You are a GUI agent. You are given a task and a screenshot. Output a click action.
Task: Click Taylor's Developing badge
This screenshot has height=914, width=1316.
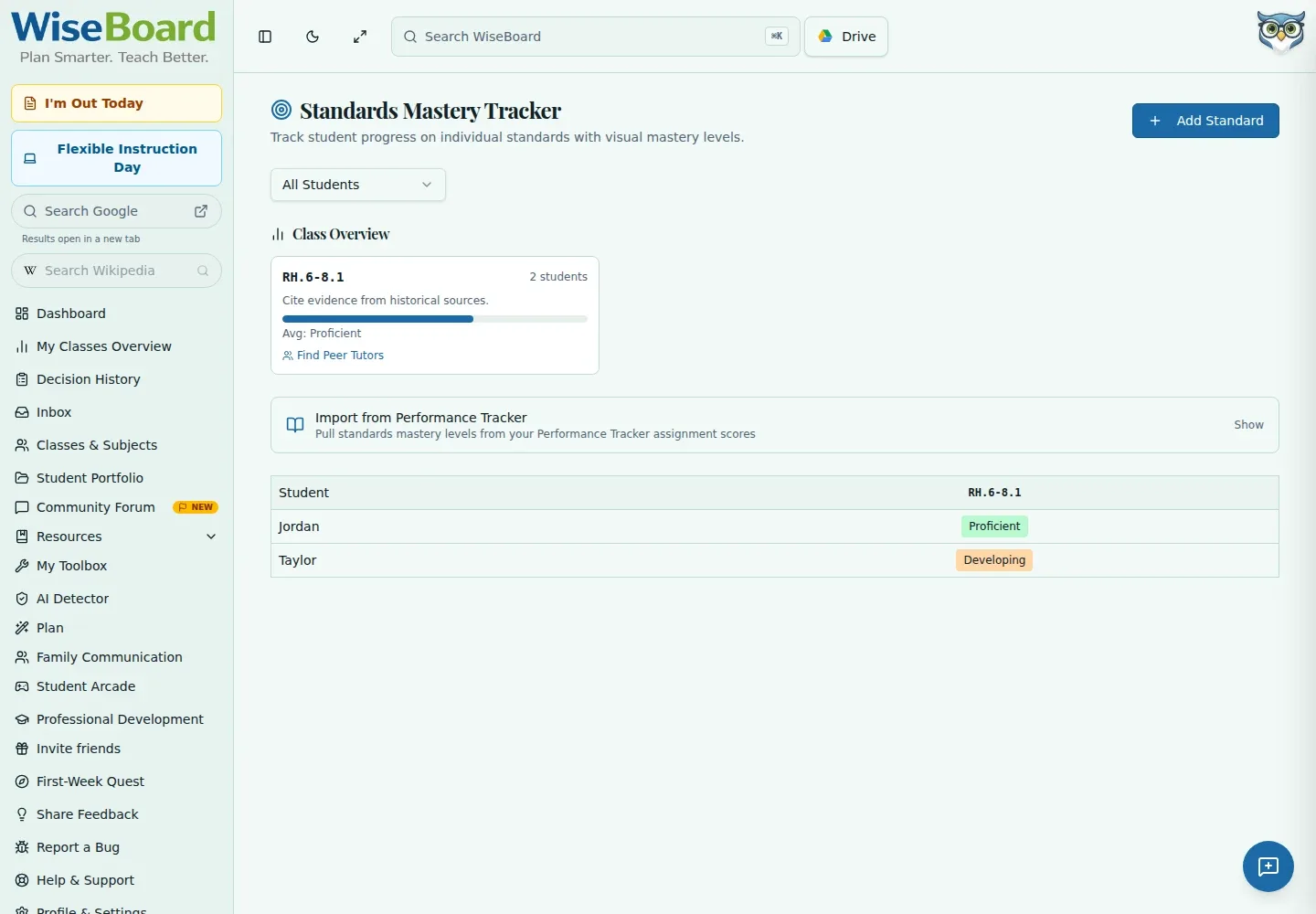[x=994, y=560]
